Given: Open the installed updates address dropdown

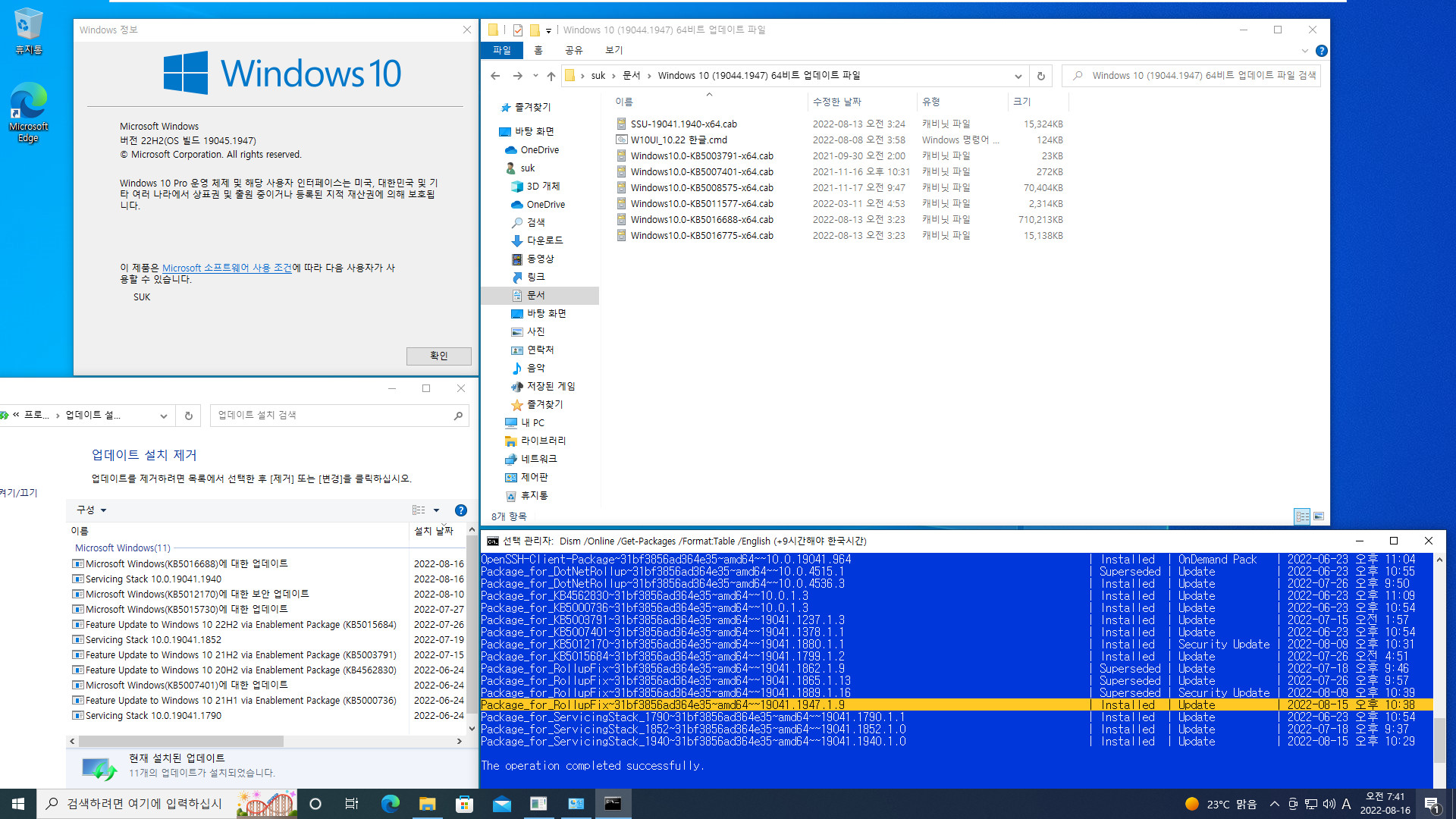Looking at the screenshot, I should tap(163, 416).
